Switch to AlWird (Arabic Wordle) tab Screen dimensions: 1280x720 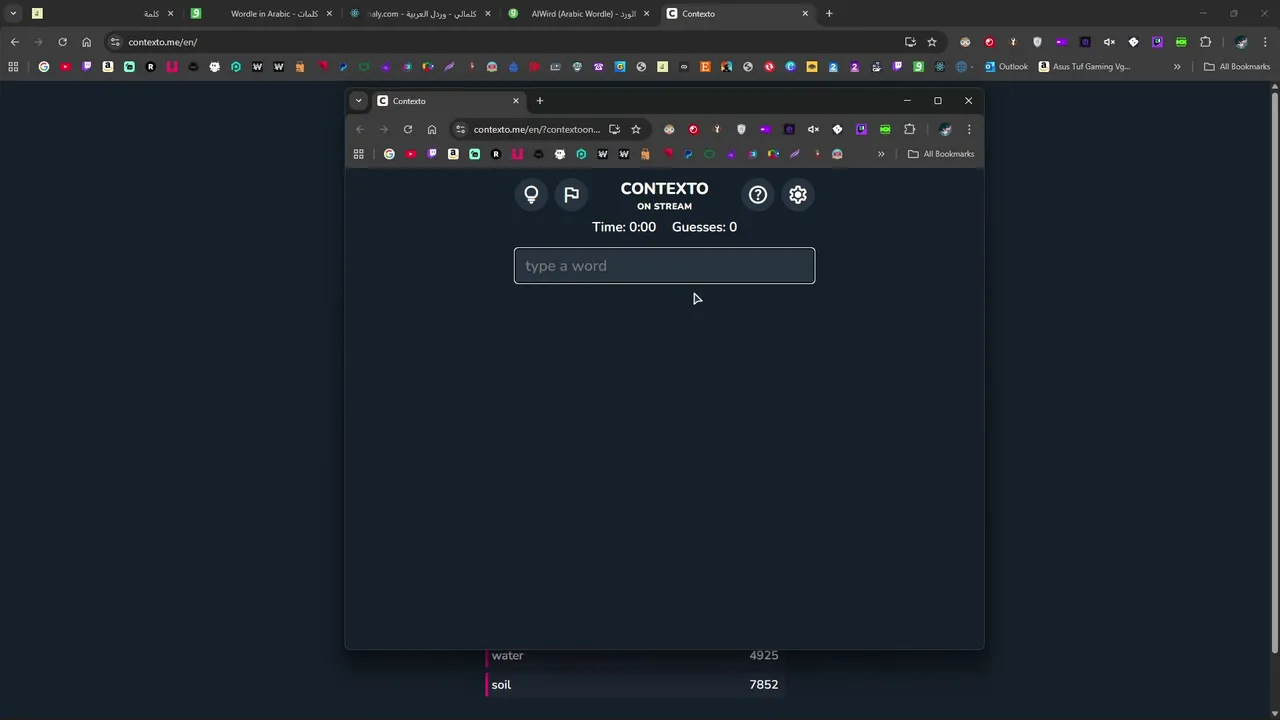580,14
